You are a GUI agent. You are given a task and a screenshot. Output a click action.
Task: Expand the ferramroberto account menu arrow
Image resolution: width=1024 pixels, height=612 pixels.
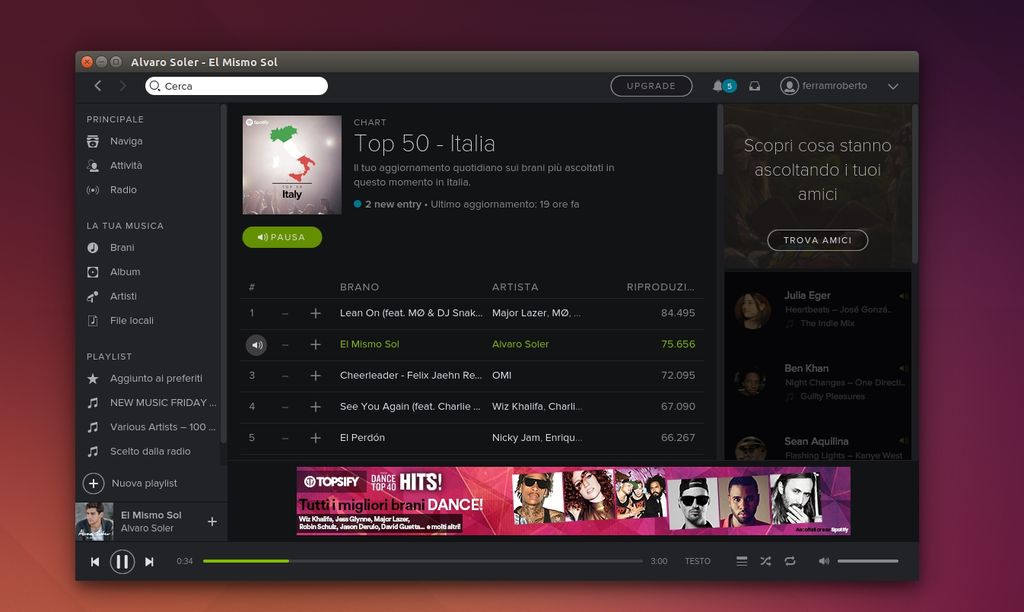point(893,87)
